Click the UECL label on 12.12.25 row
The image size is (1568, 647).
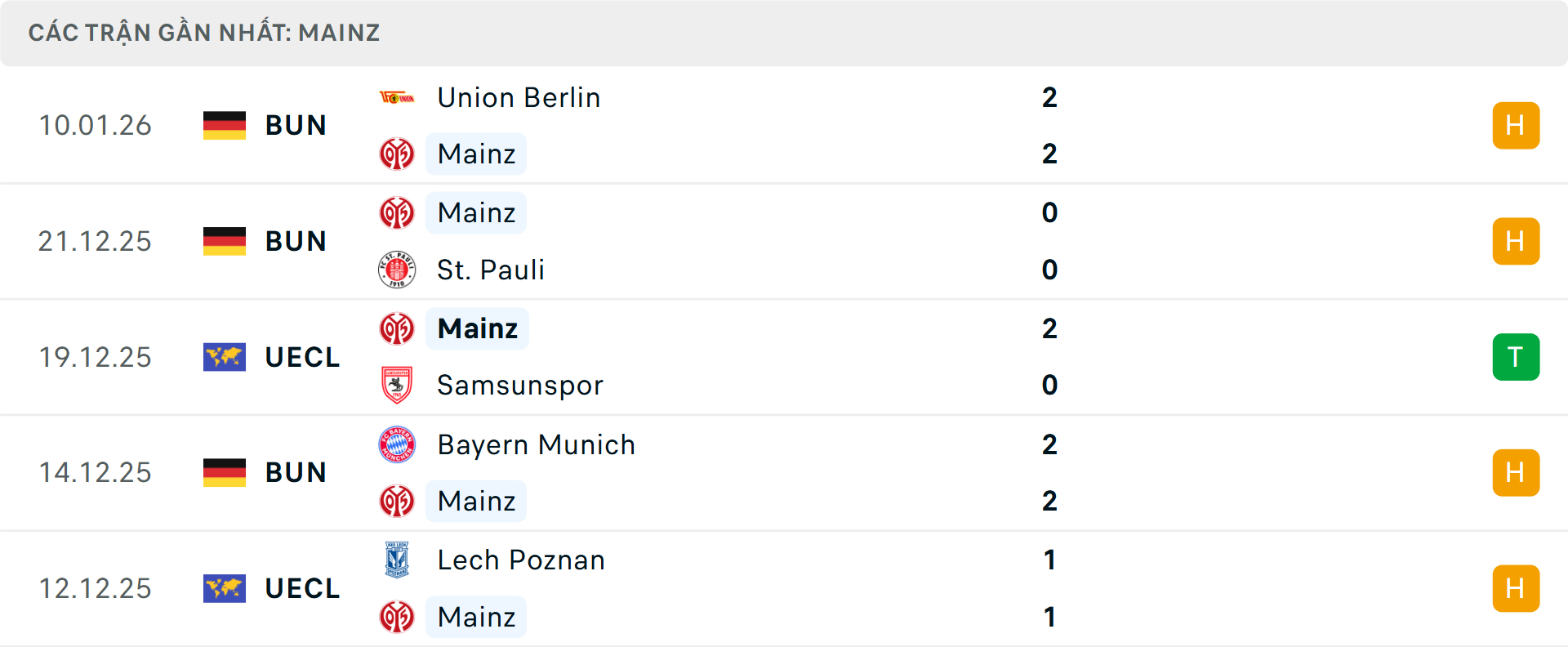click(x=302, y=588)
